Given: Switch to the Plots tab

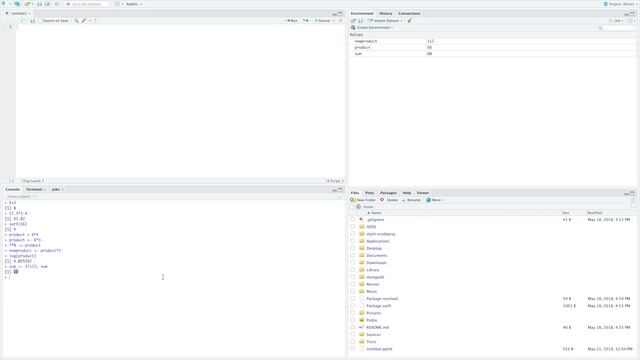Looking at the screenshot, I should [369, 193].
